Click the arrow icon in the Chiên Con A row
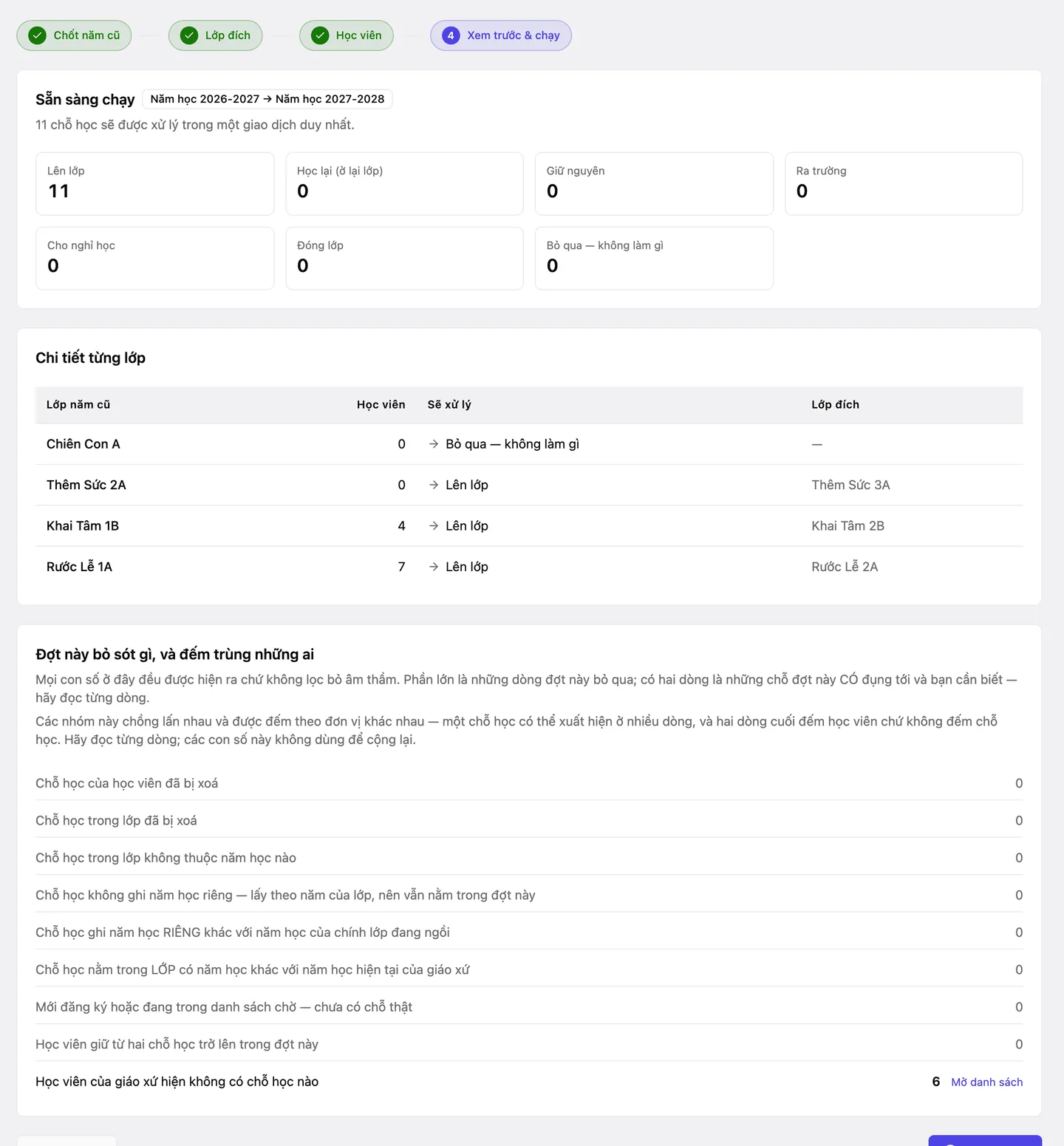The image size is (1064, 1146). (434, 444)
